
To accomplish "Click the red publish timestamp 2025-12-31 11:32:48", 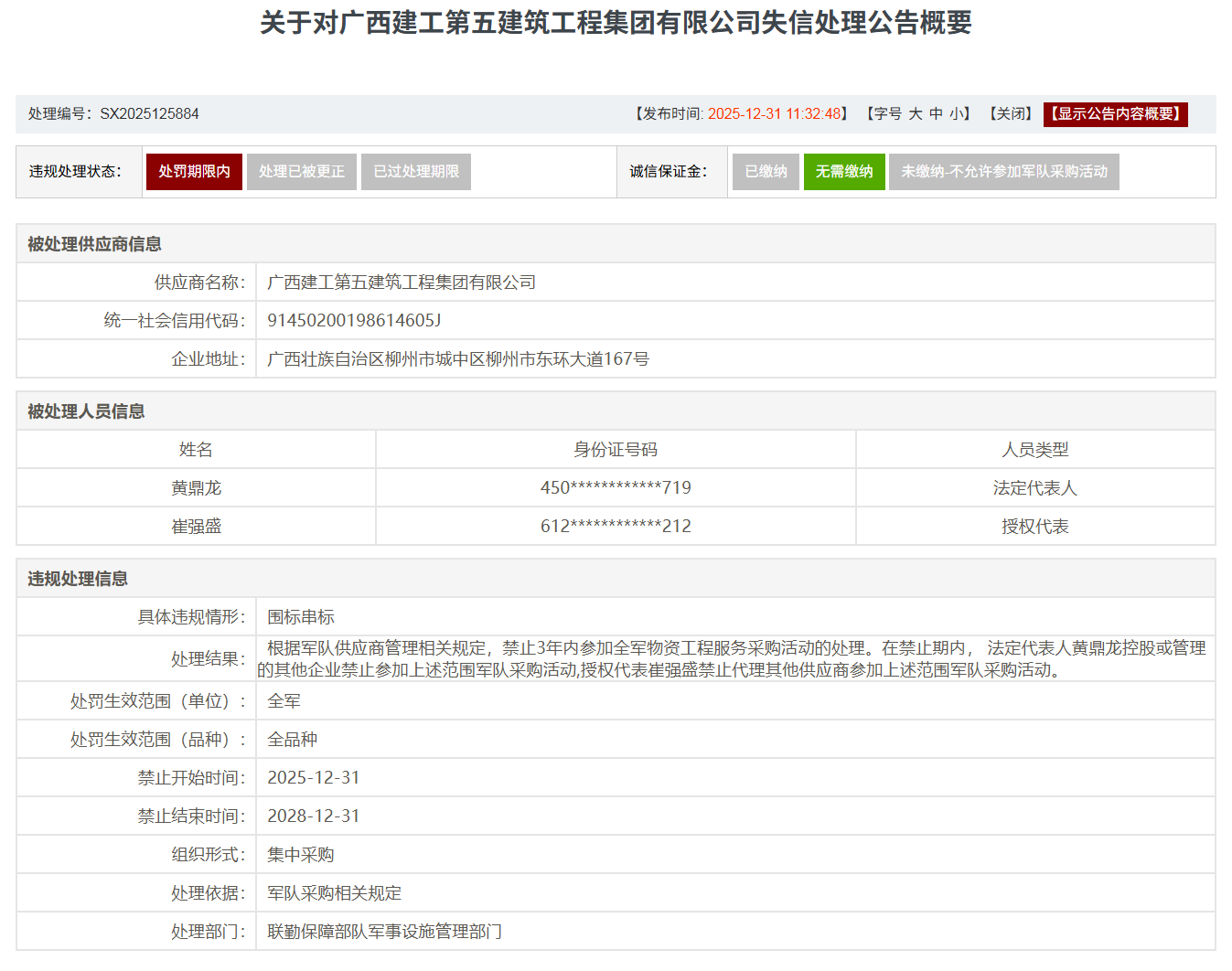I will pyautogui.click(x=774, y=114).
